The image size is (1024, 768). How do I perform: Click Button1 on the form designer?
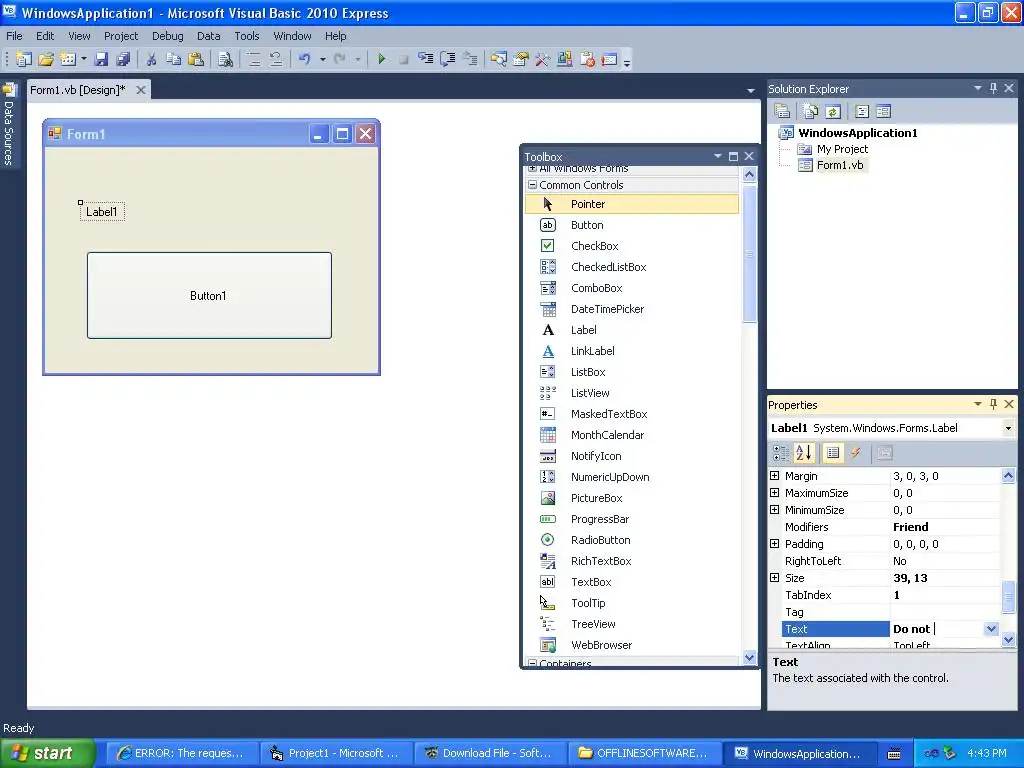click(x=209, y=295)
